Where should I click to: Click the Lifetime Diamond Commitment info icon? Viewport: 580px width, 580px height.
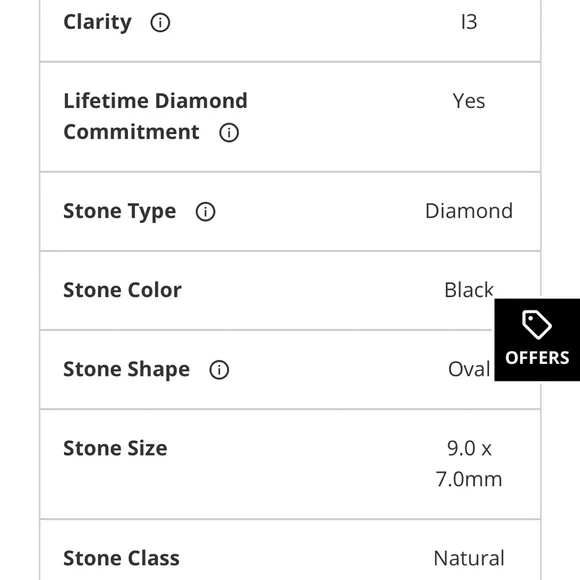(229, 132)
